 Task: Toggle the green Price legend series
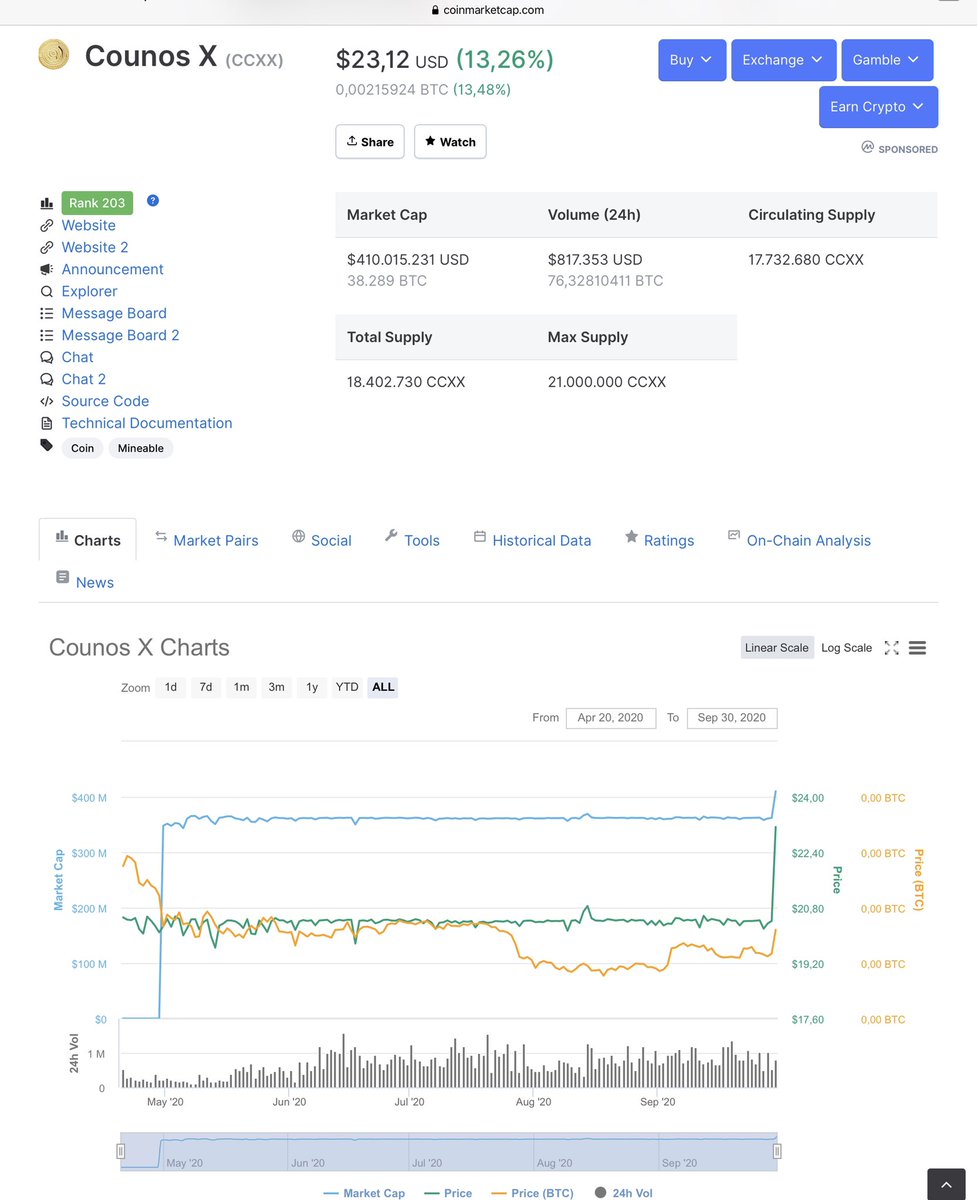[x=448, y=1193]
